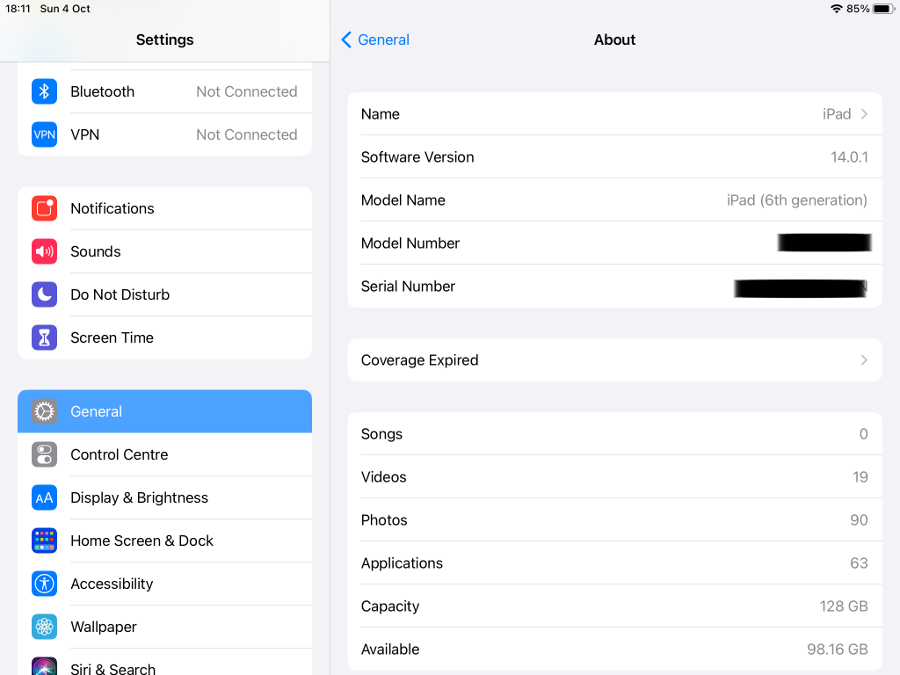
Task: Tap the Wi-Fi status icon
Action: (837, 9)
